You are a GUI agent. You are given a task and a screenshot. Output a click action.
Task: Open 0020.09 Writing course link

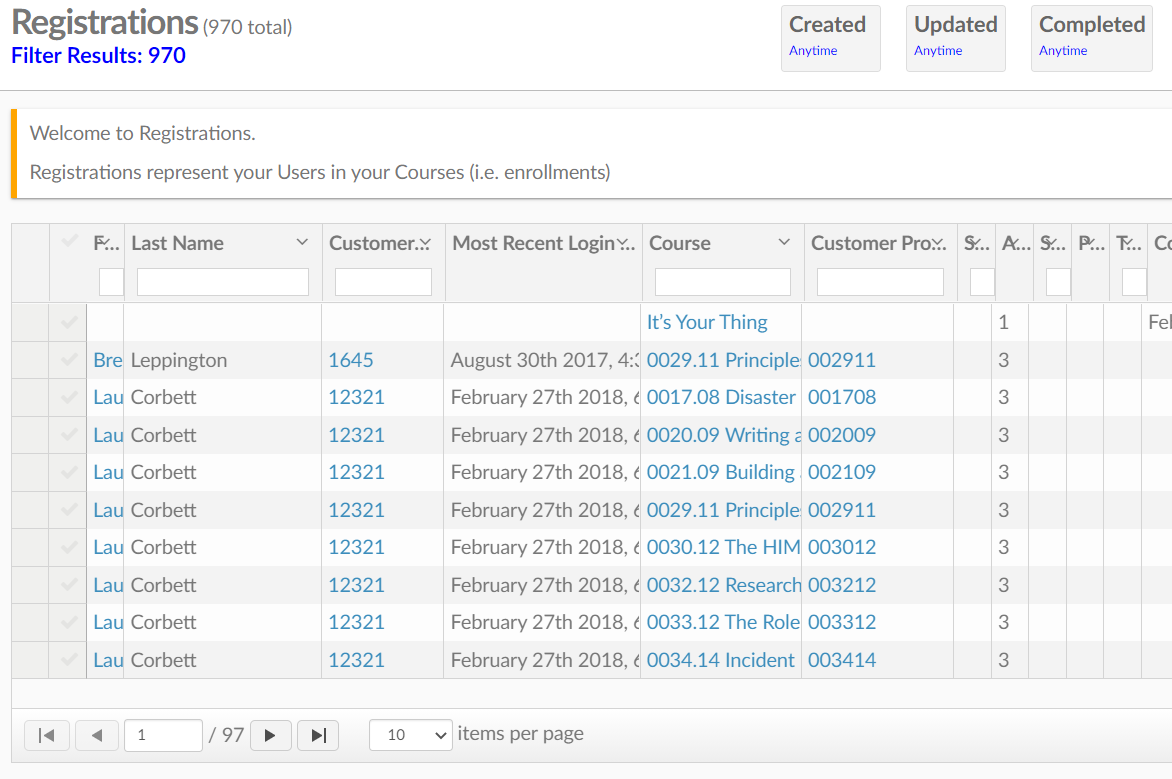[x=723, y=434]
